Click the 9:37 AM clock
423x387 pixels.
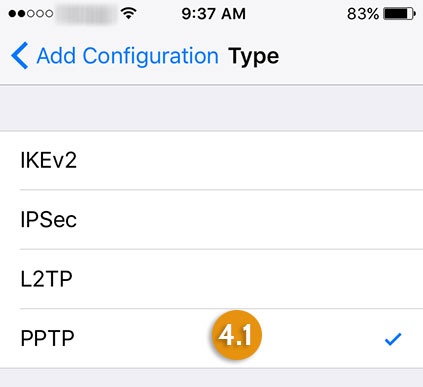pyautogui.click(x=213, y=14)
